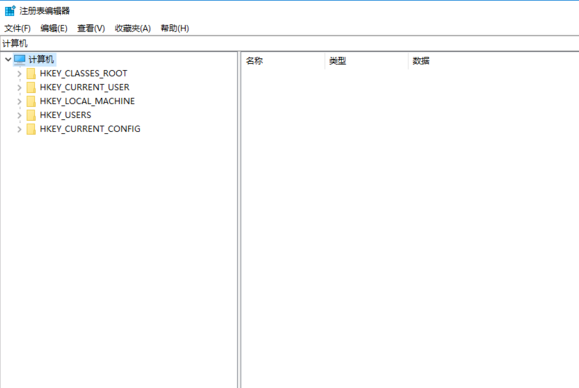Click the address bar showing 计算机
Viewport: 579px width, 388px height.
[290, 44]
